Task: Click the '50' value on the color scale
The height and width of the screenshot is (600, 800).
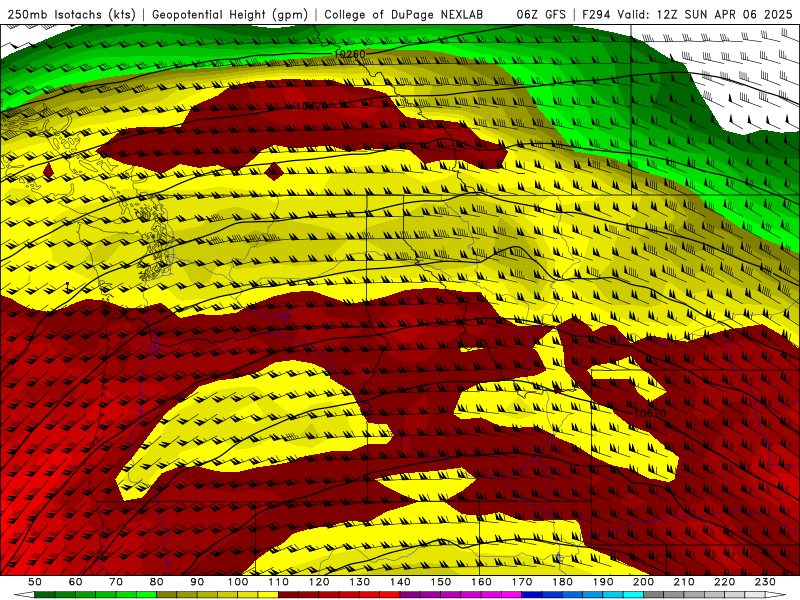Action: tap(35, 582)
